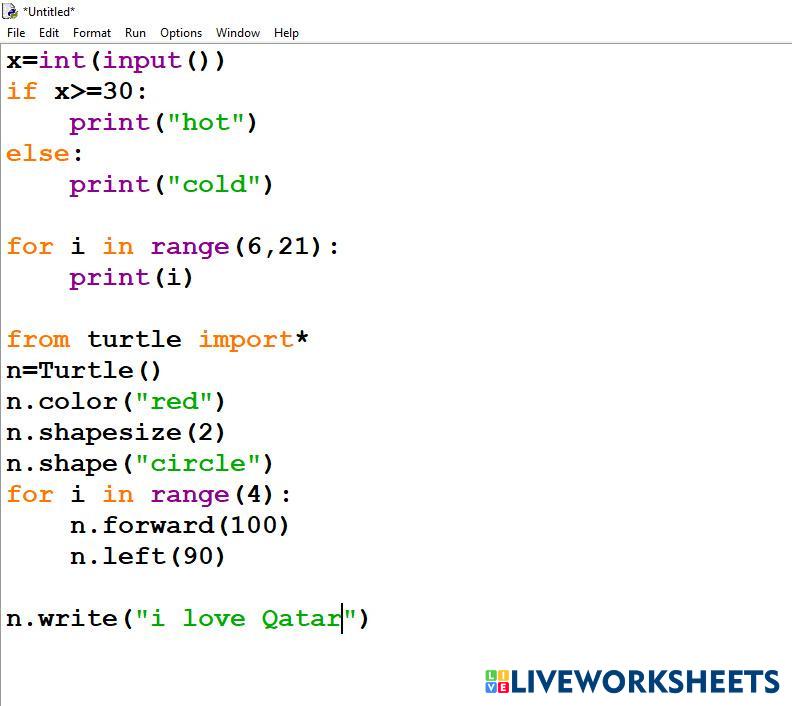Viewport: 792px width, 706px height.
Task: Open the Format menu
Action: (92, 33)
